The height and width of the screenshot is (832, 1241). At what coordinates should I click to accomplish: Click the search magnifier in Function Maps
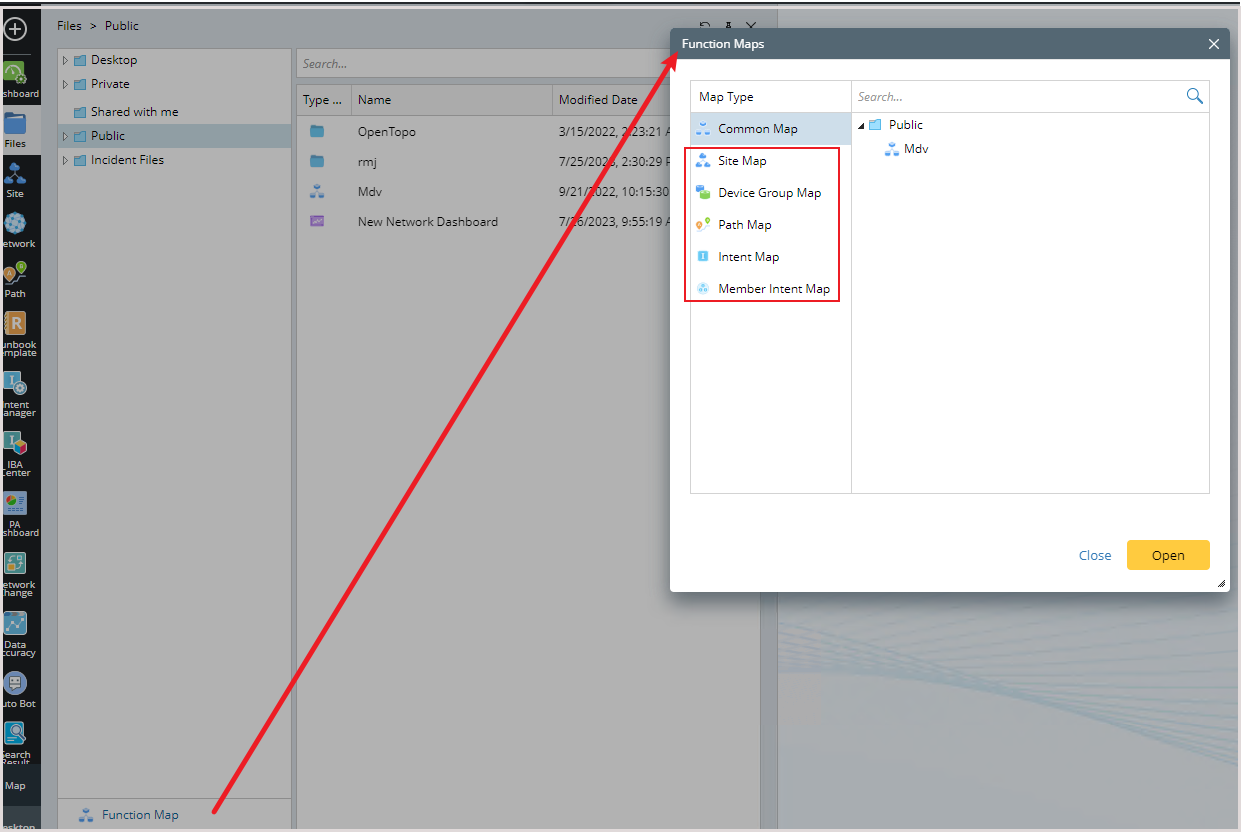click(x=1194, y=96)
